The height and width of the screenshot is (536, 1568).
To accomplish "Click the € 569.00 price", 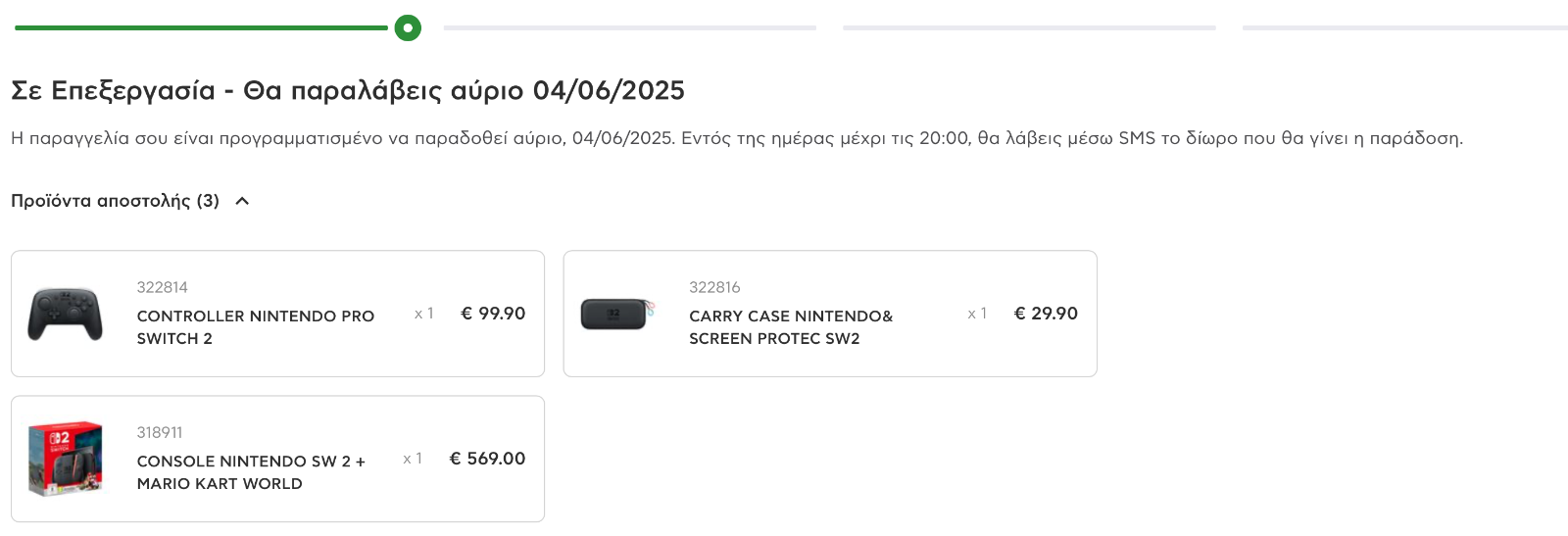I will (487, 459).
